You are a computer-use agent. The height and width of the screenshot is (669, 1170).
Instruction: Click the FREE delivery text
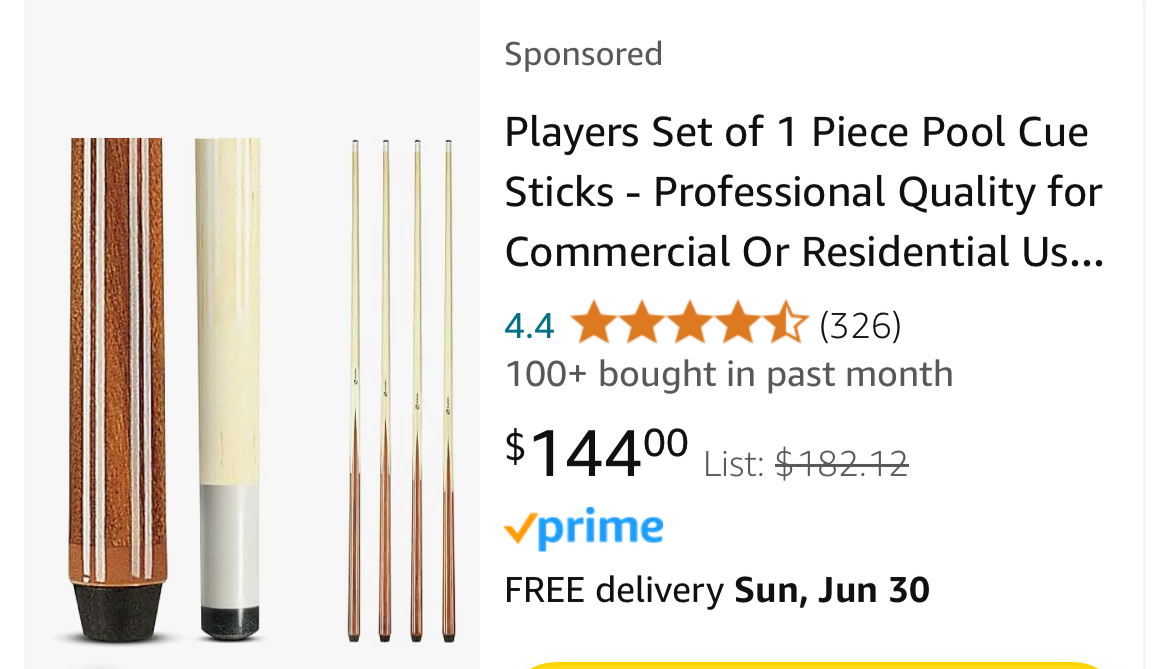point(614,590)
